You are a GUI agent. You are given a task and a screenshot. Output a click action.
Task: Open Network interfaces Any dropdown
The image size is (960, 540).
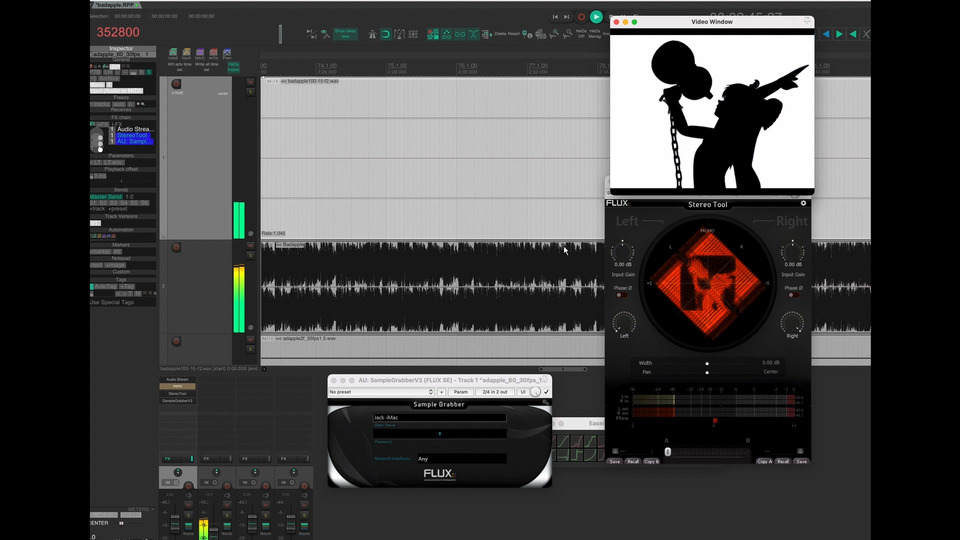[462, 459]
